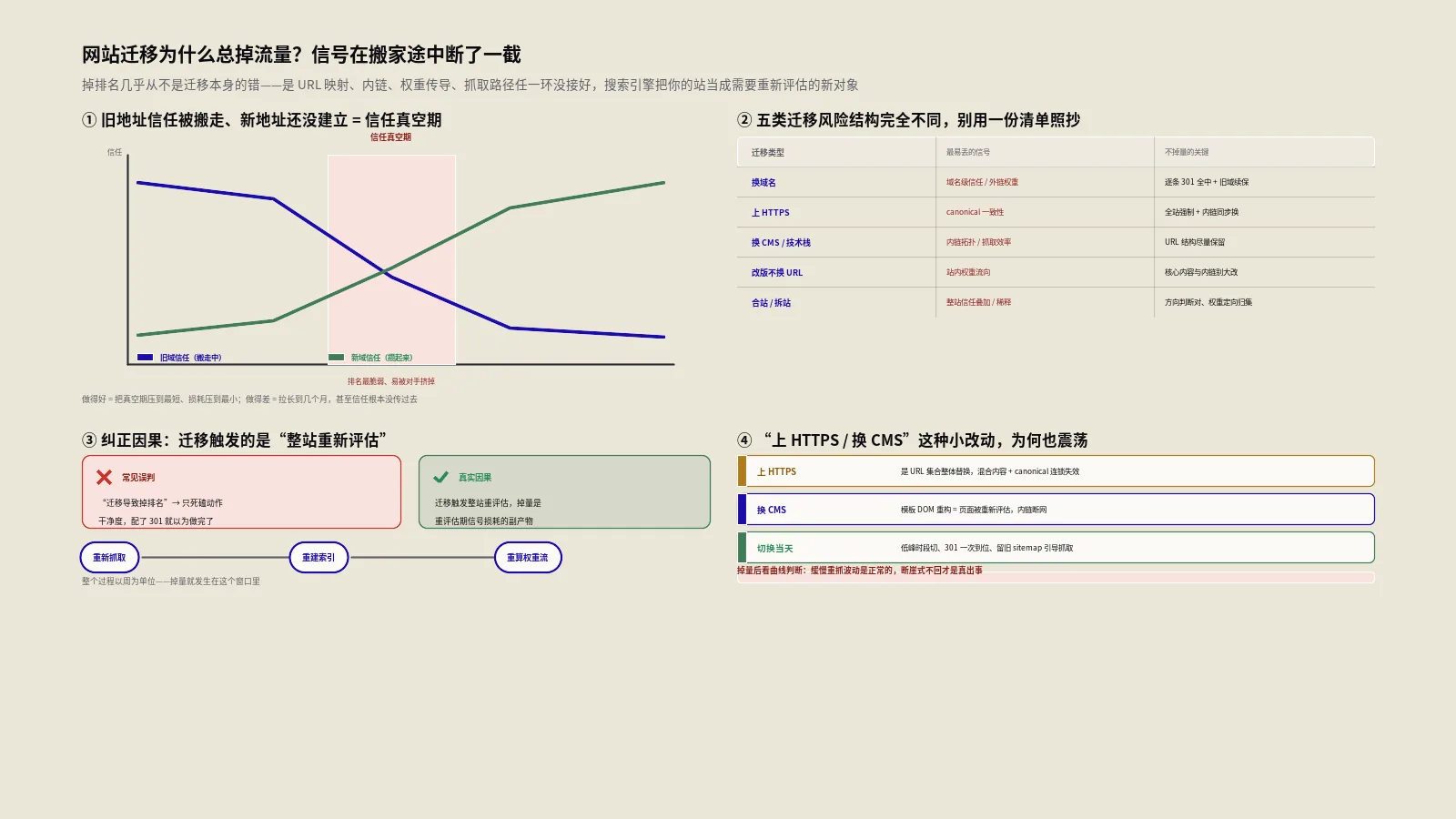The height and width of the screenshot is (819, 1456).
Task: Click the 换 CMS / 技术栈 row label
Action: pos(781,242)
